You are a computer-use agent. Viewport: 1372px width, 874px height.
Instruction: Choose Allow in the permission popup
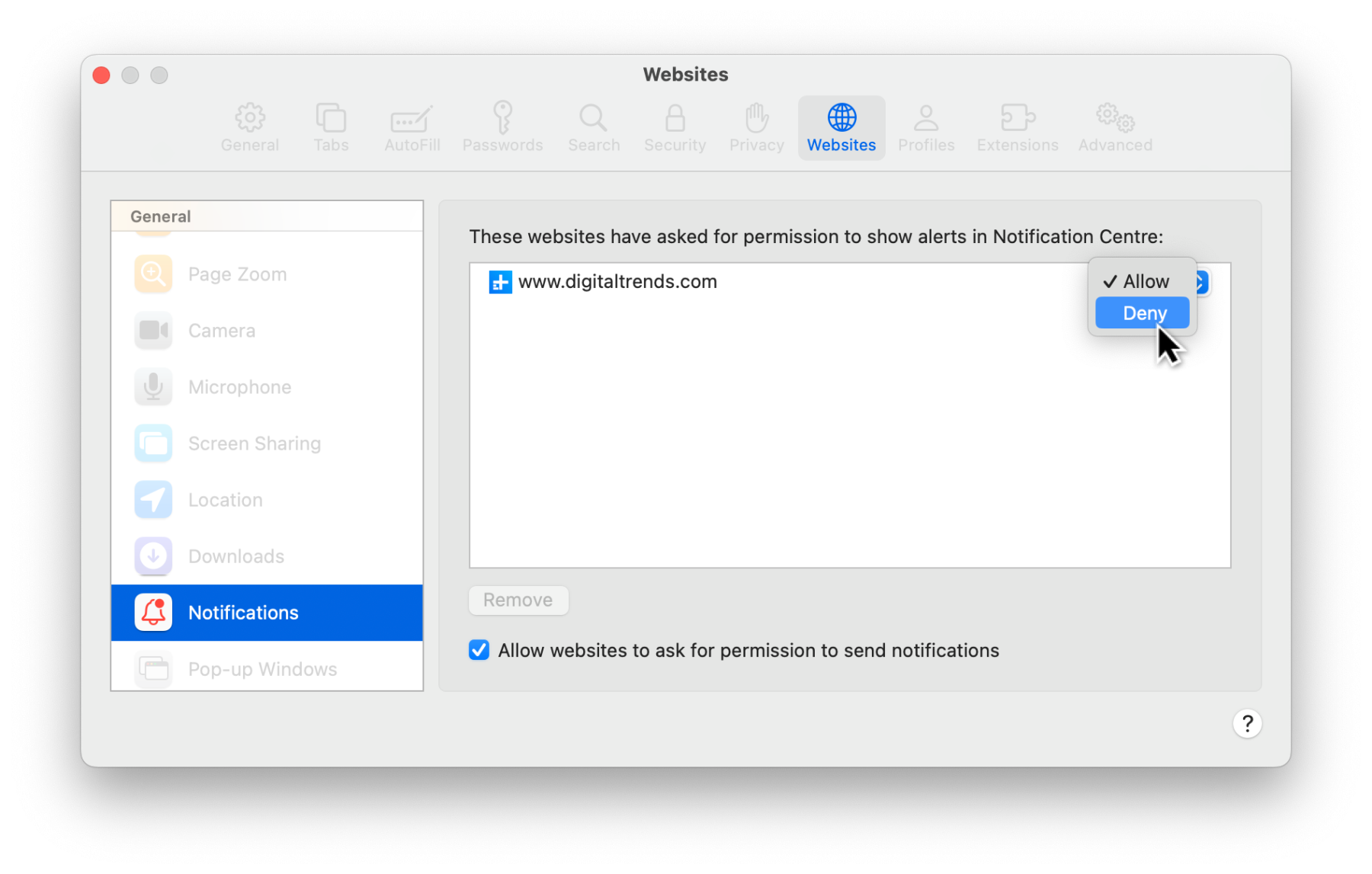click(1143, 281)
